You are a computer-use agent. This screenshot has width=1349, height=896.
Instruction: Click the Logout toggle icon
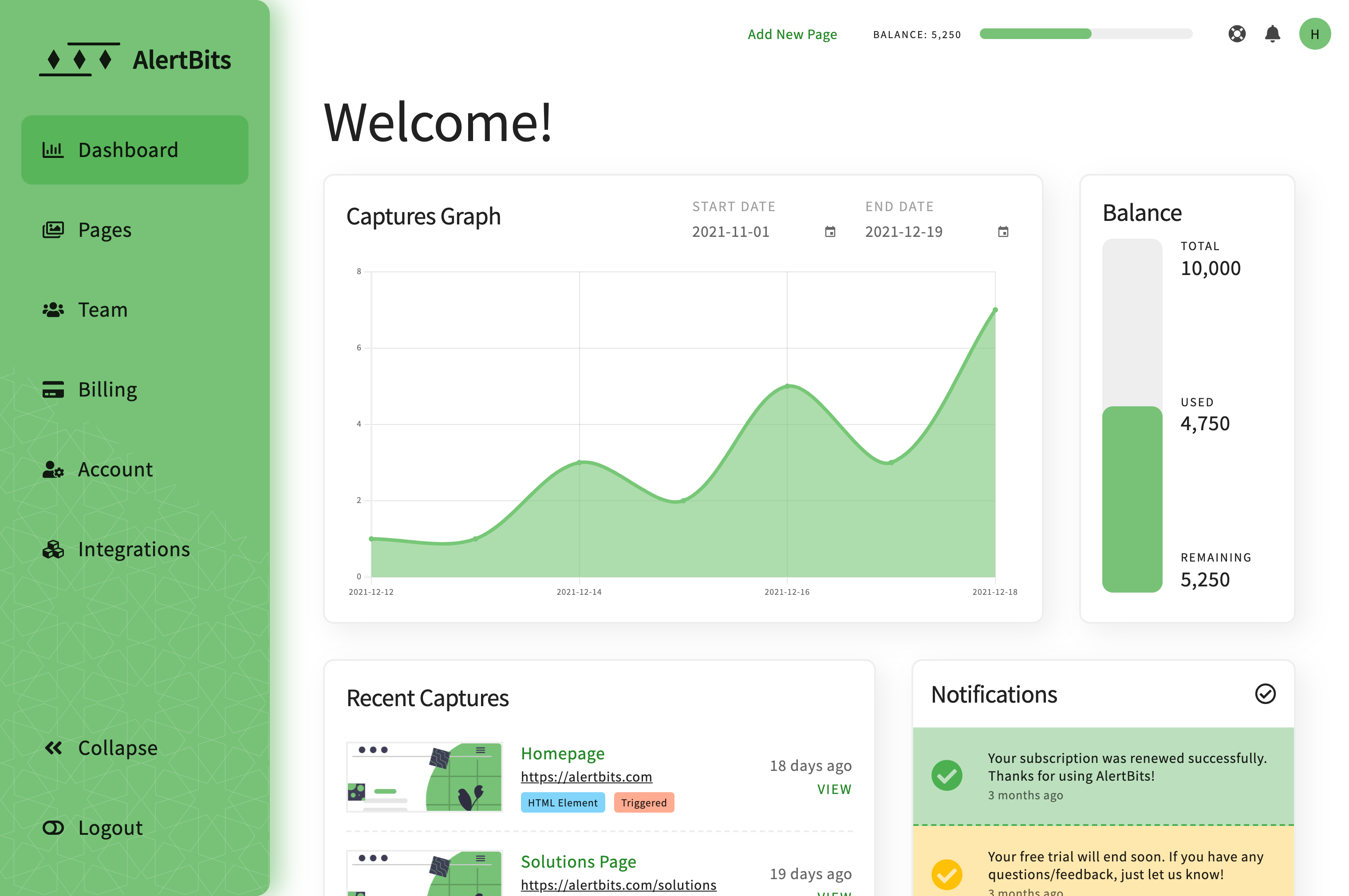pos(54,827)
